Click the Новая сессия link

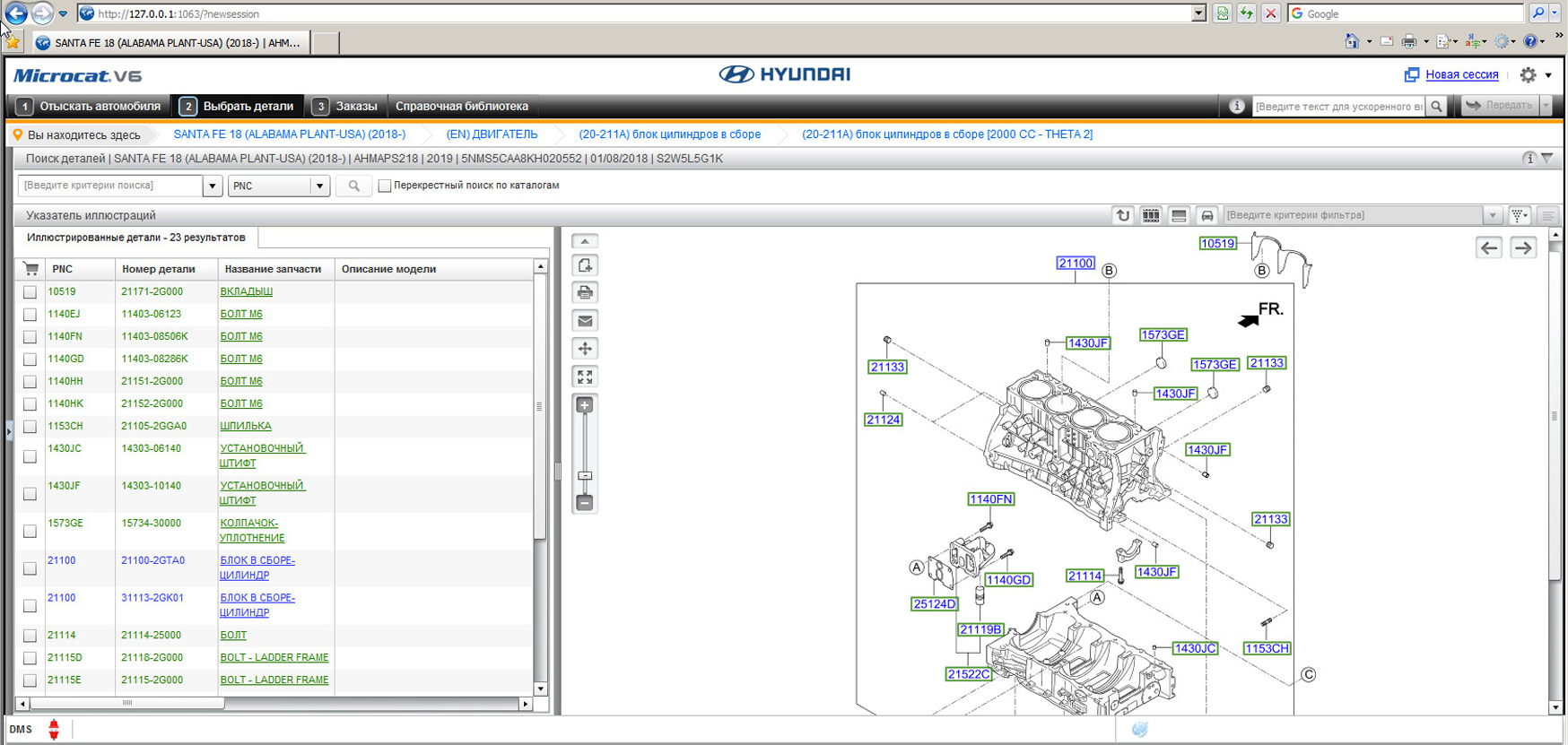coord(1461,74)
